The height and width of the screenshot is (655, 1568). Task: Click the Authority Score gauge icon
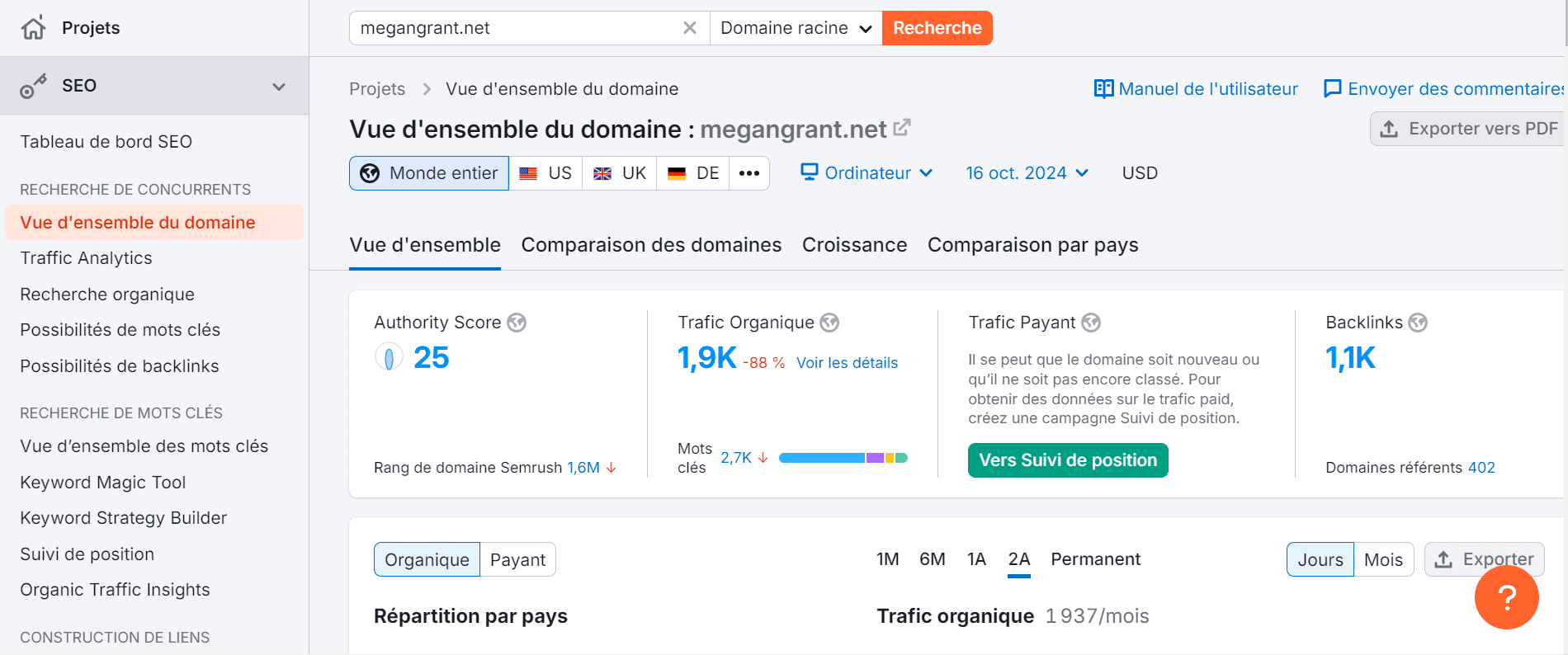click(x=389, y=357)
